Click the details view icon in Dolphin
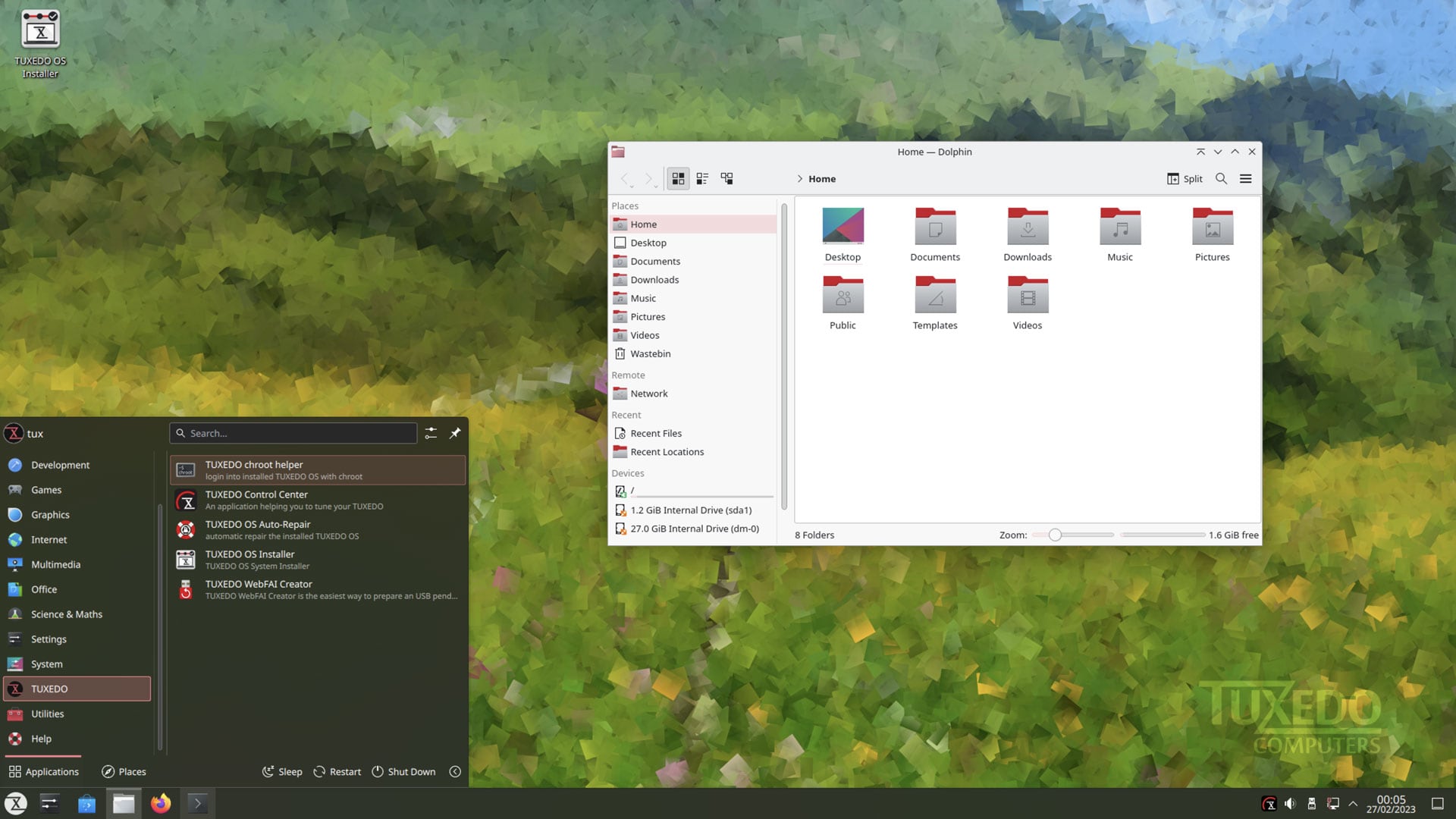This screenshot has height=819, width=1456. 702,178
